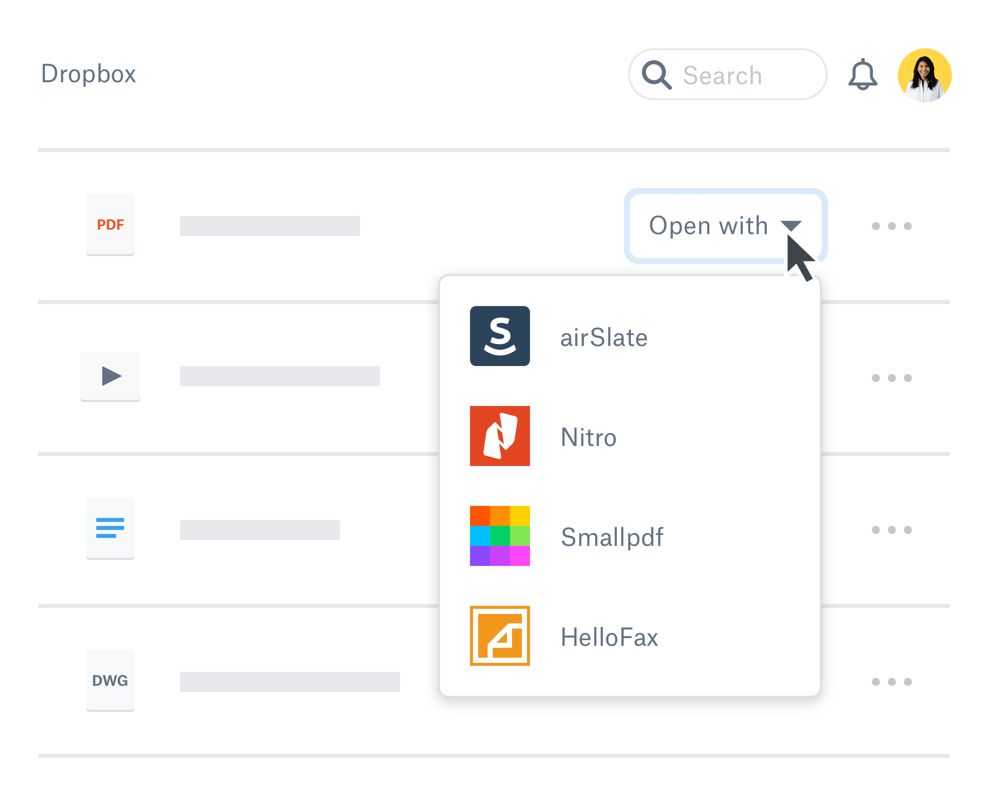The image size is (990, 800).
Task: Click the PDF file icon
Action: click(110, 225)
